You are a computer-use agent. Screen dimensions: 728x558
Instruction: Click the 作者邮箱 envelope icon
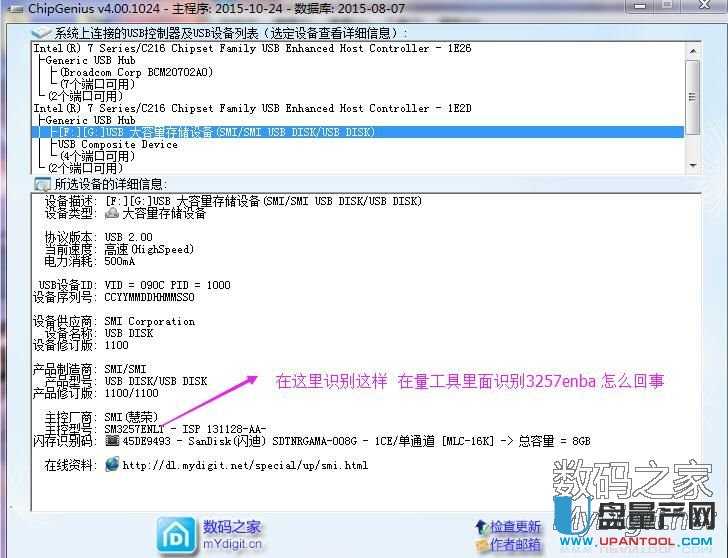481,545
